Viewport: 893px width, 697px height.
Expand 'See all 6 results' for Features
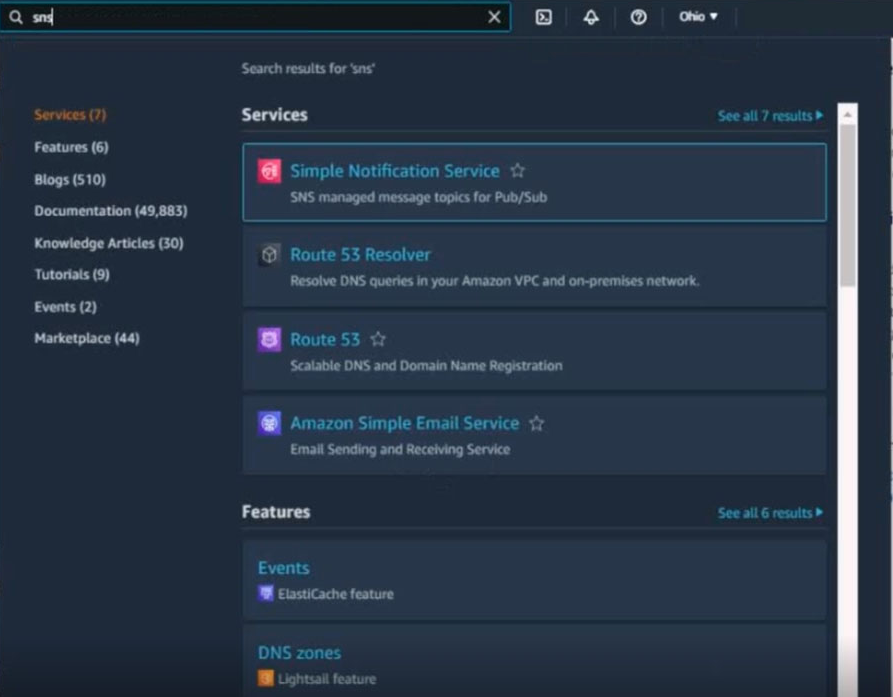pyautogui.click(x=770, y=513)
